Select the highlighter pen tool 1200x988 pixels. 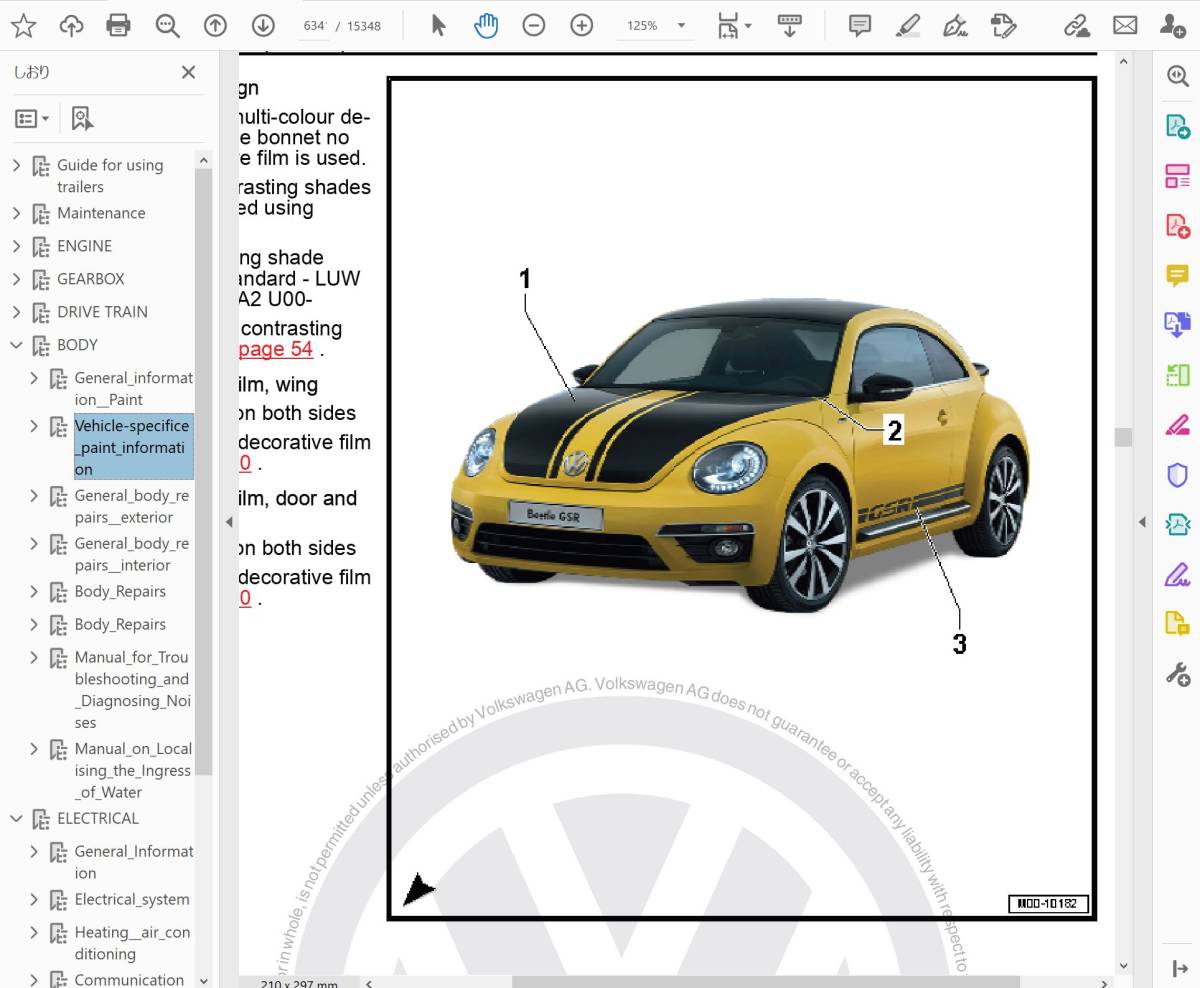[907, 25]
